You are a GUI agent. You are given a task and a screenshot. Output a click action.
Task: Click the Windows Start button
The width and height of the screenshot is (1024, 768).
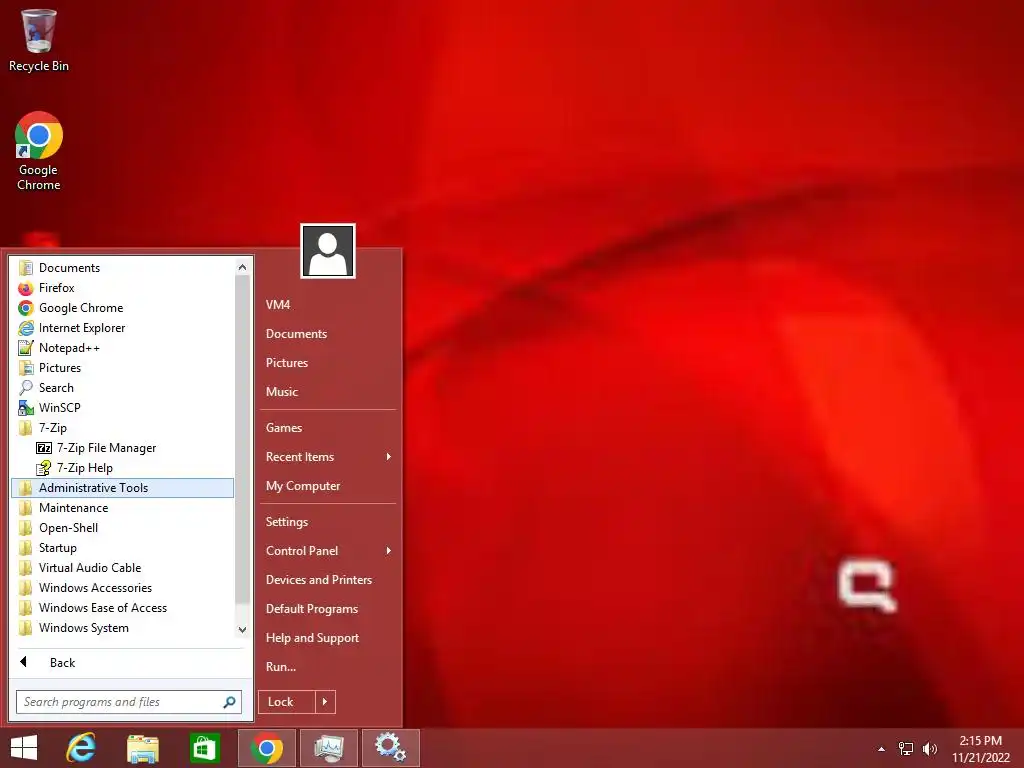click(24, 748)
